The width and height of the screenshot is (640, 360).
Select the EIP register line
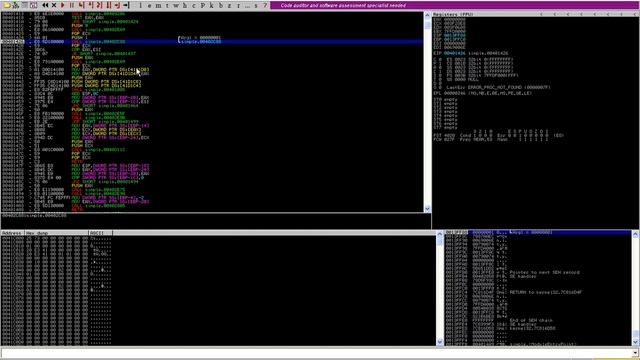click(x=471, y=53)
